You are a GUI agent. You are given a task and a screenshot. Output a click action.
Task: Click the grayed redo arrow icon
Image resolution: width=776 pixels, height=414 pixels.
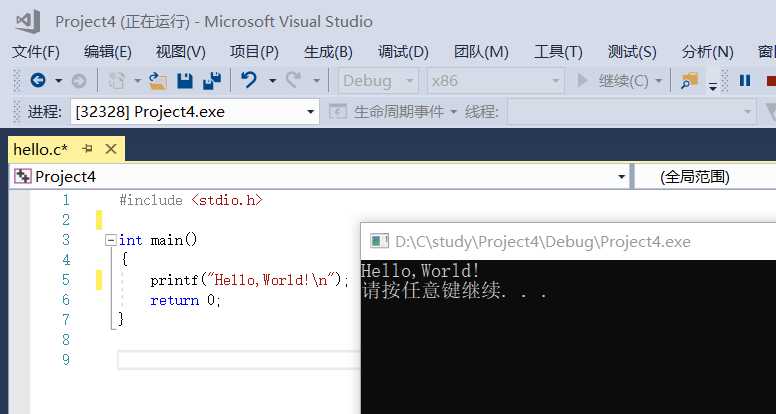click(x=293, y=80)
